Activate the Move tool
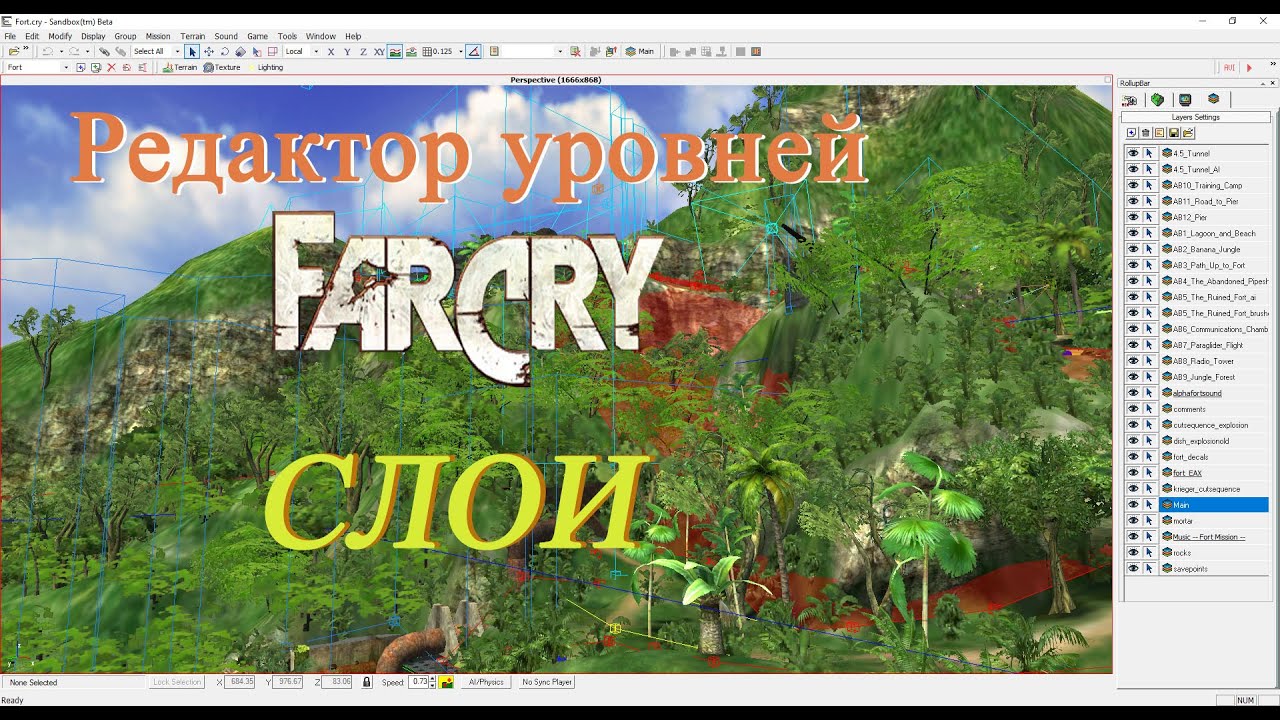Screen dimensions: 1280x720 [x=209, y=51]
